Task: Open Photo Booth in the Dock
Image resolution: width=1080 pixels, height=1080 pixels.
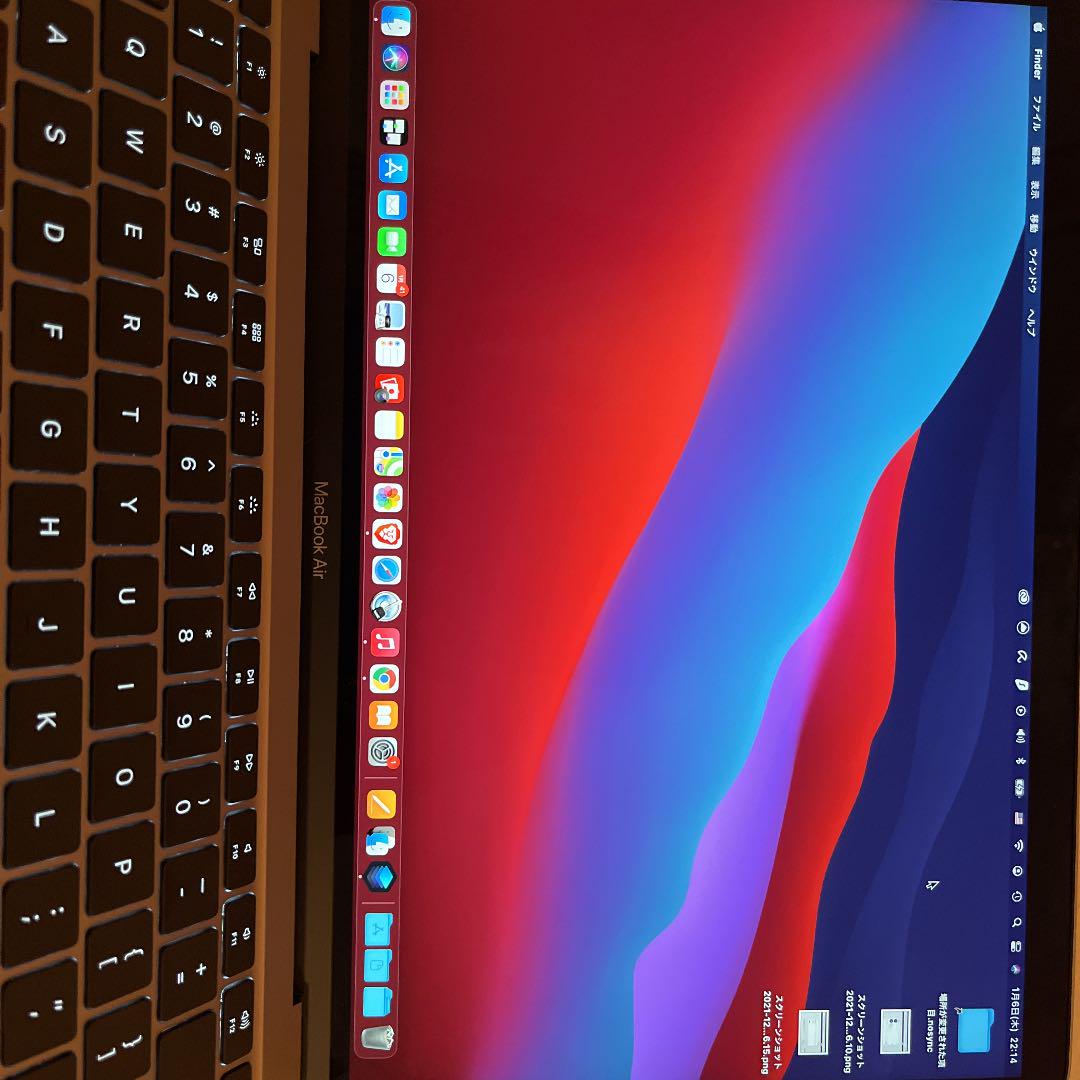Action: pyautogui.click(x=389, y=389)
